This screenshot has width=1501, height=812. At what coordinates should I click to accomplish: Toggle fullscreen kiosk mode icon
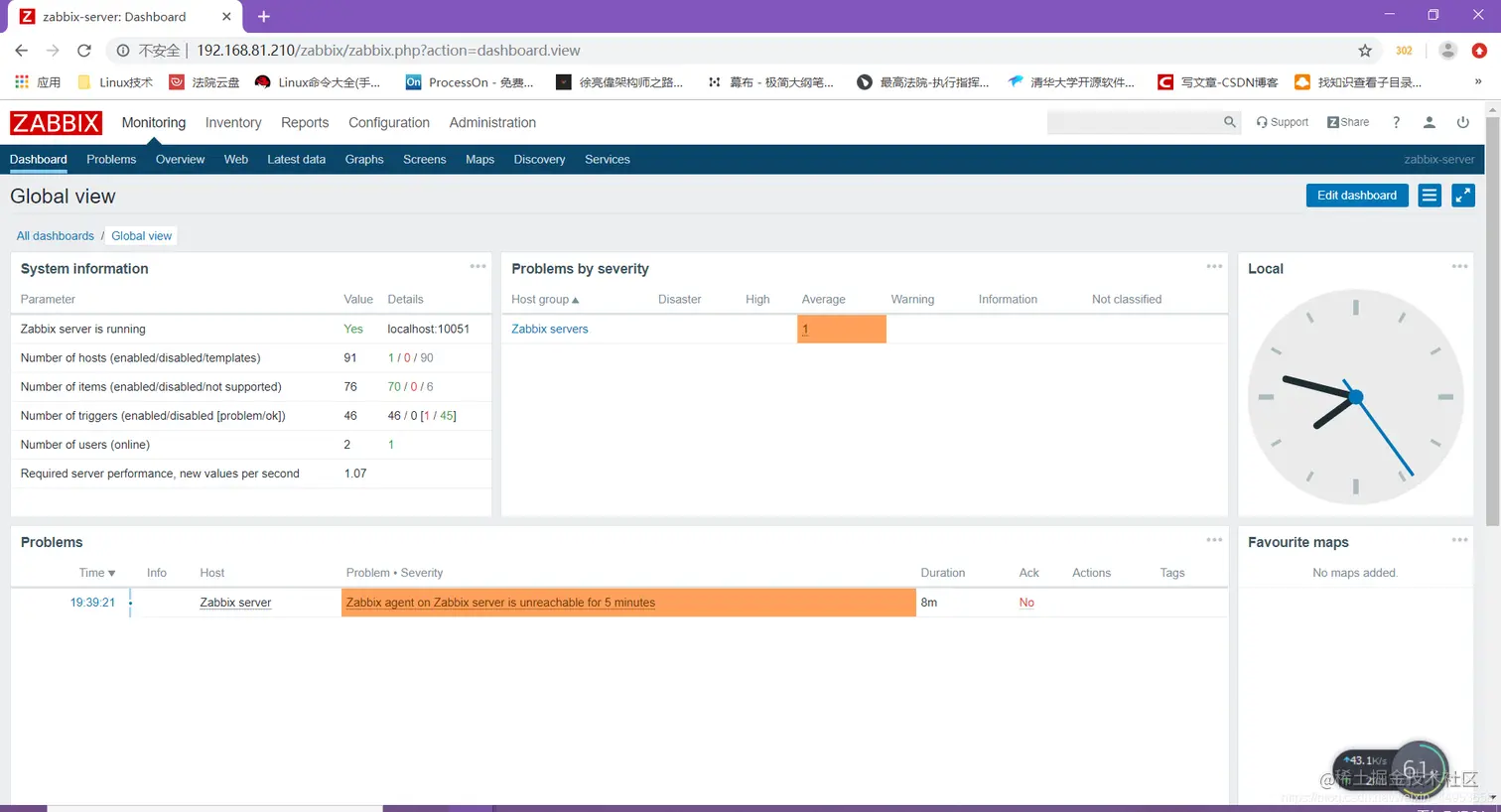[1463, 196]
